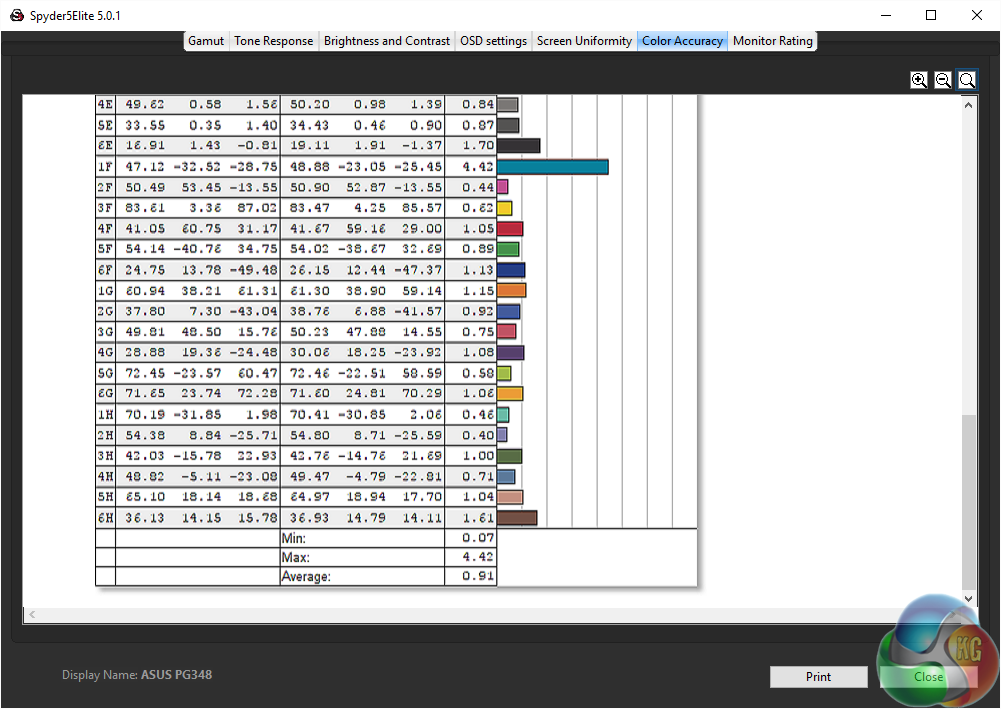Click the orange 1G color bar
The width and height of the screenshot is (1001, 709).
click(x=511, y=290)
